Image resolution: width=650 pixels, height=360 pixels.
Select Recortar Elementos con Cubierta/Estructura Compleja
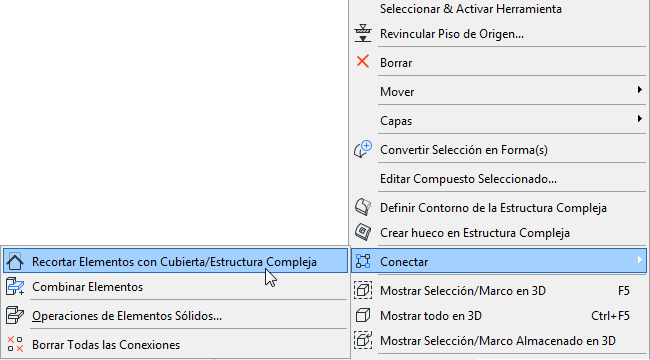click(175, 261)
